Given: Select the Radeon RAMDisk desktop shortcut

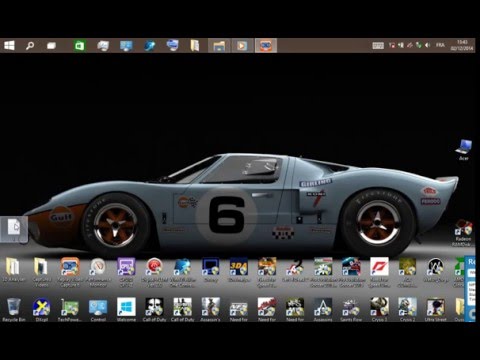Looking at the screenshot, I should [463, 233].
